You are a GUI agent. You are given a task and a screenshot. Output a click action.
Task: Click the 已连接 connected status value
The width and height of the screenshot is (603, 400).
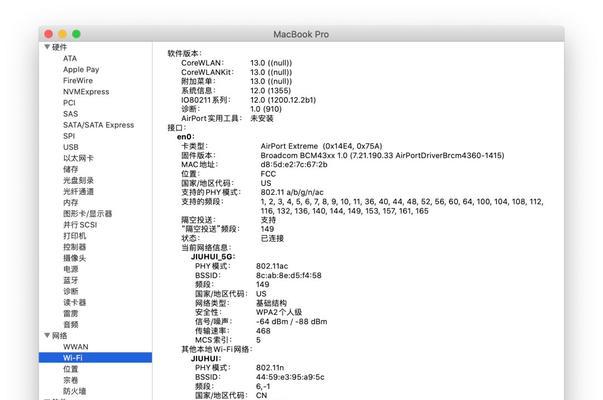click(272, 238)
